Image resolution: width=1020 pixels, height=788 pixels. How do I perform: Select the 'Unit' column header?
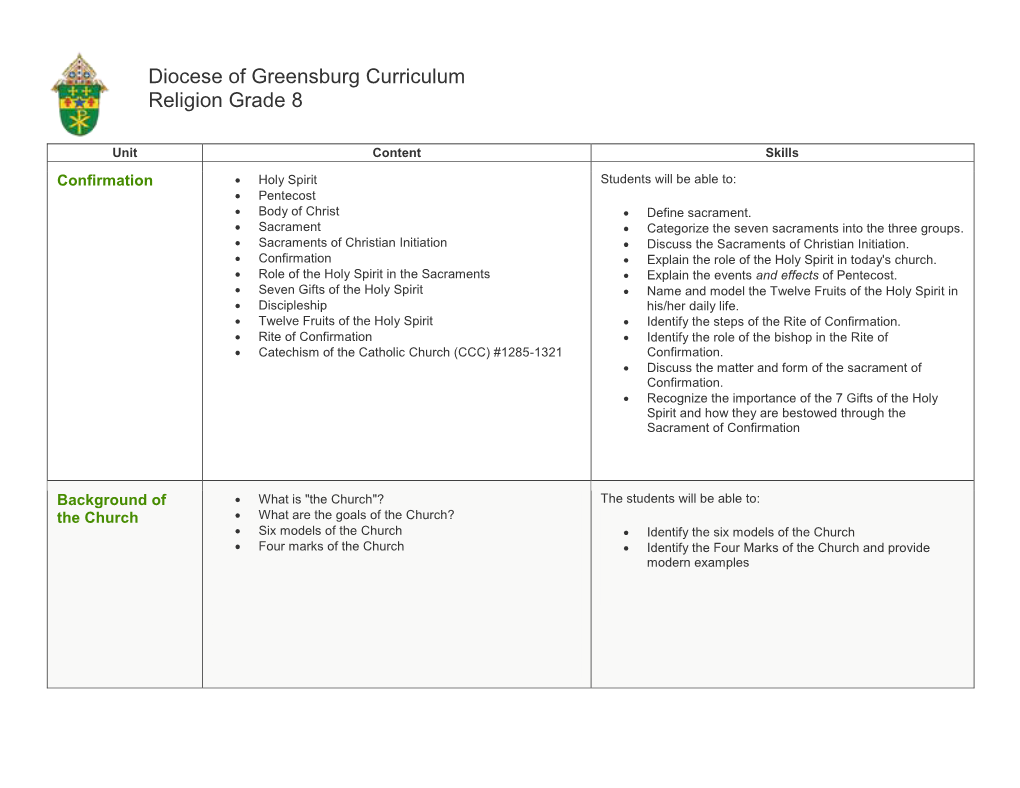125,153
